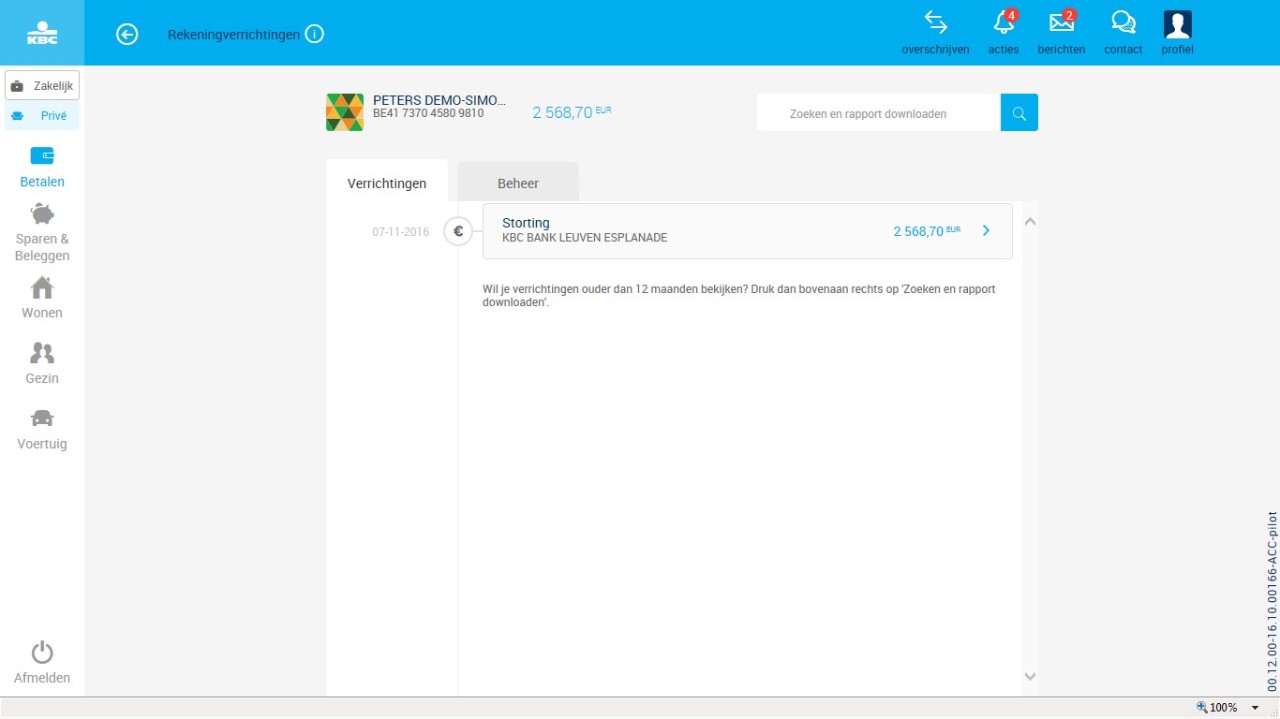Click Afmelden to log out
Screen dimensions: 1280x719
(42, 662)
